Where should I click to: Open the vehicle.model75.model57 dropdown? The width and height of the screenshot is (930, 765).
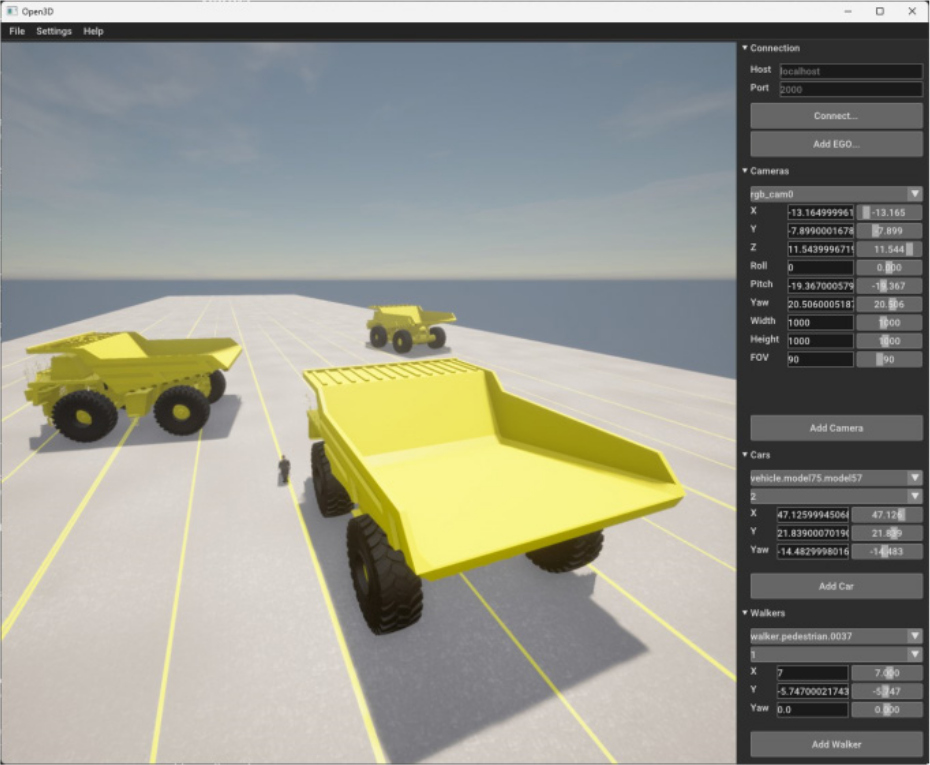pos(836,478)
